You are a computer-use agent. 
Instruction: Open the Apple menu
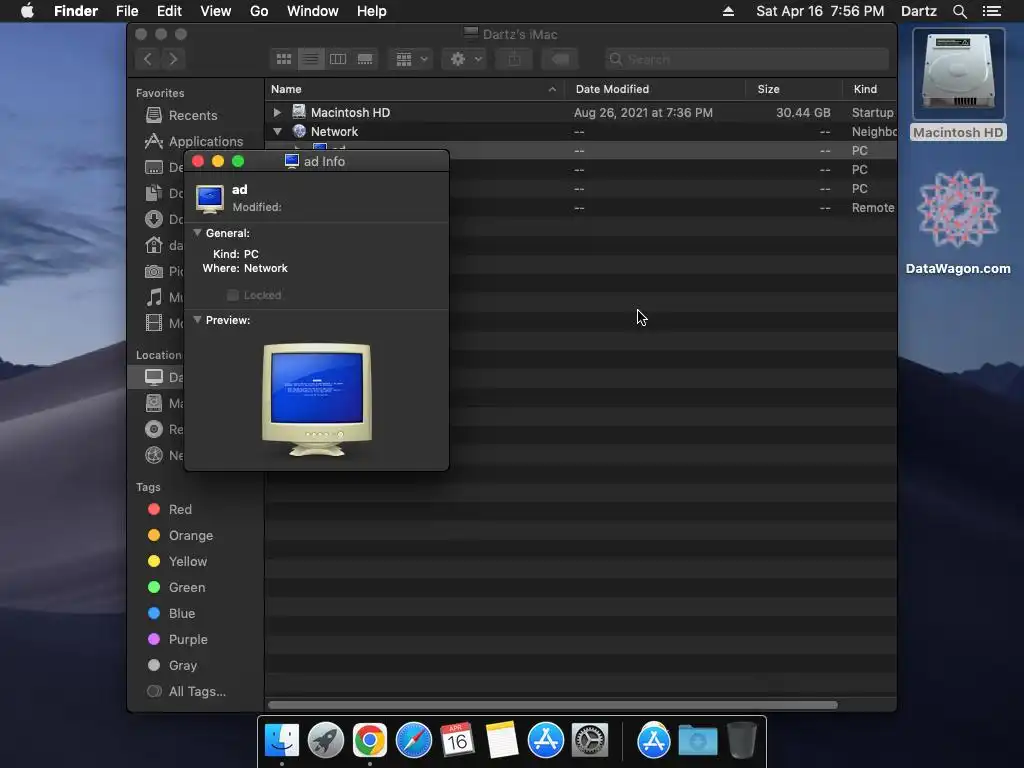[x=27, y=11]
